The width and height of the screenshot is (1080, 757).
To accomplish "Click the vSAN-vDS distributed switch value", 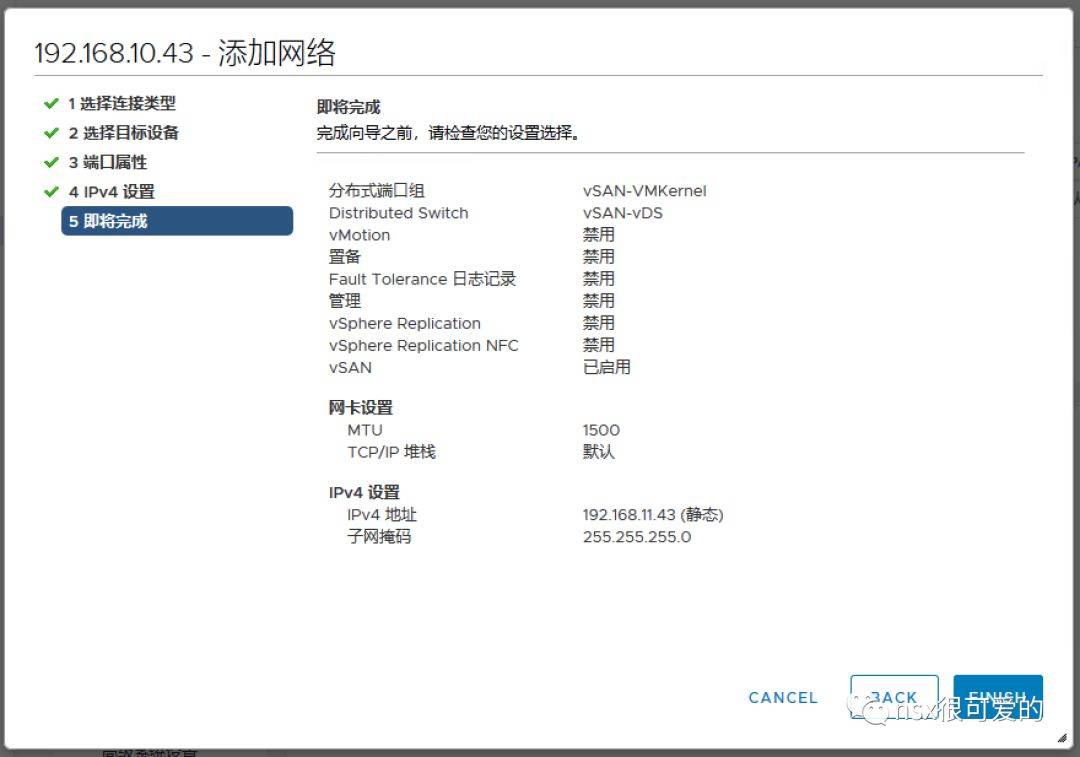I will [622, 213].
